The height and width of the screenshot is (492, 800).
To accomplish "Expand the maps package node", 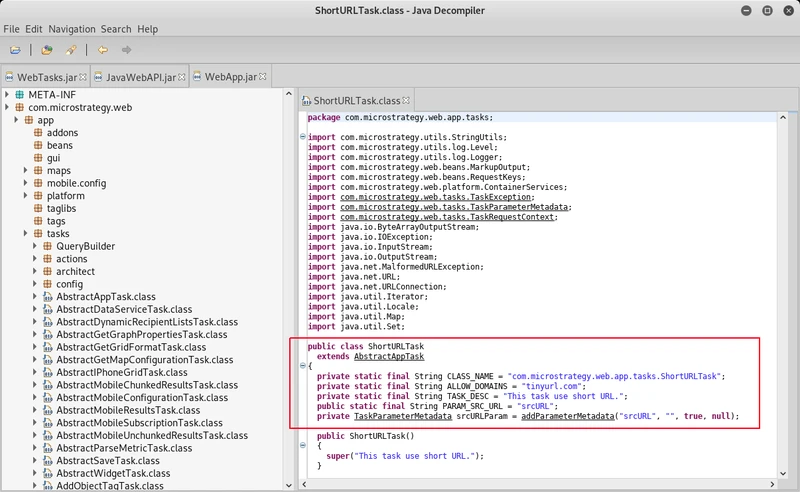I will point(26,170).
